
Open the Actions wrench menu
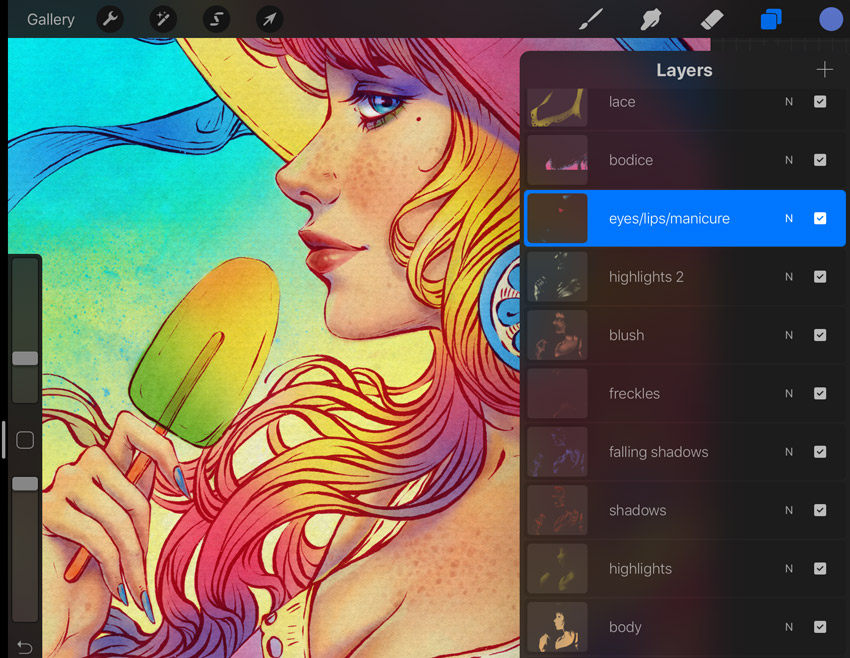pyautogui.click(x=110, y=20)
